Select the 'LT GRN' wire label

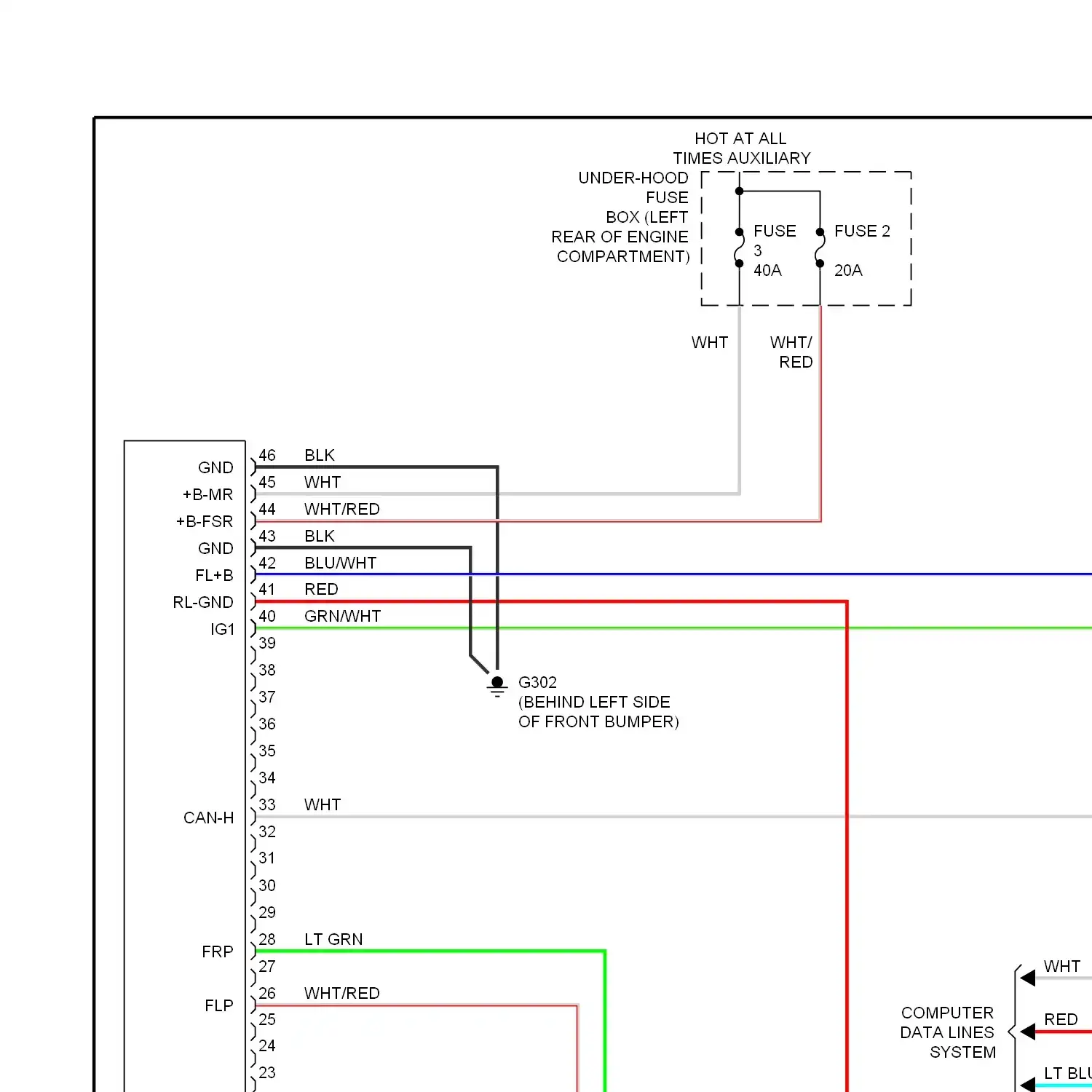coord(333,939)
